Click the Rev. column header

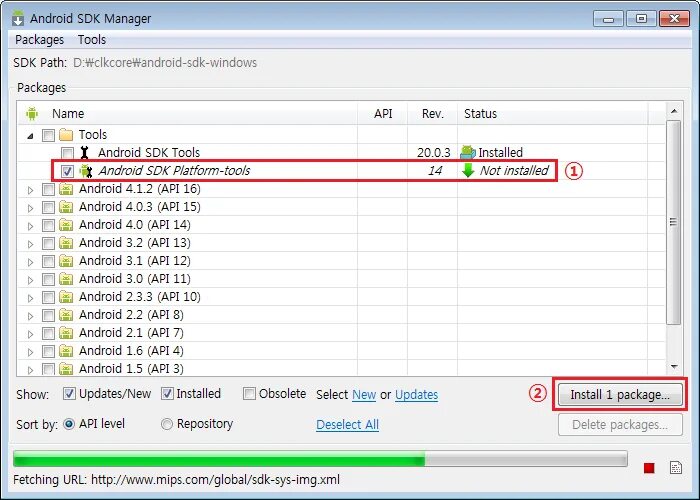433,113
